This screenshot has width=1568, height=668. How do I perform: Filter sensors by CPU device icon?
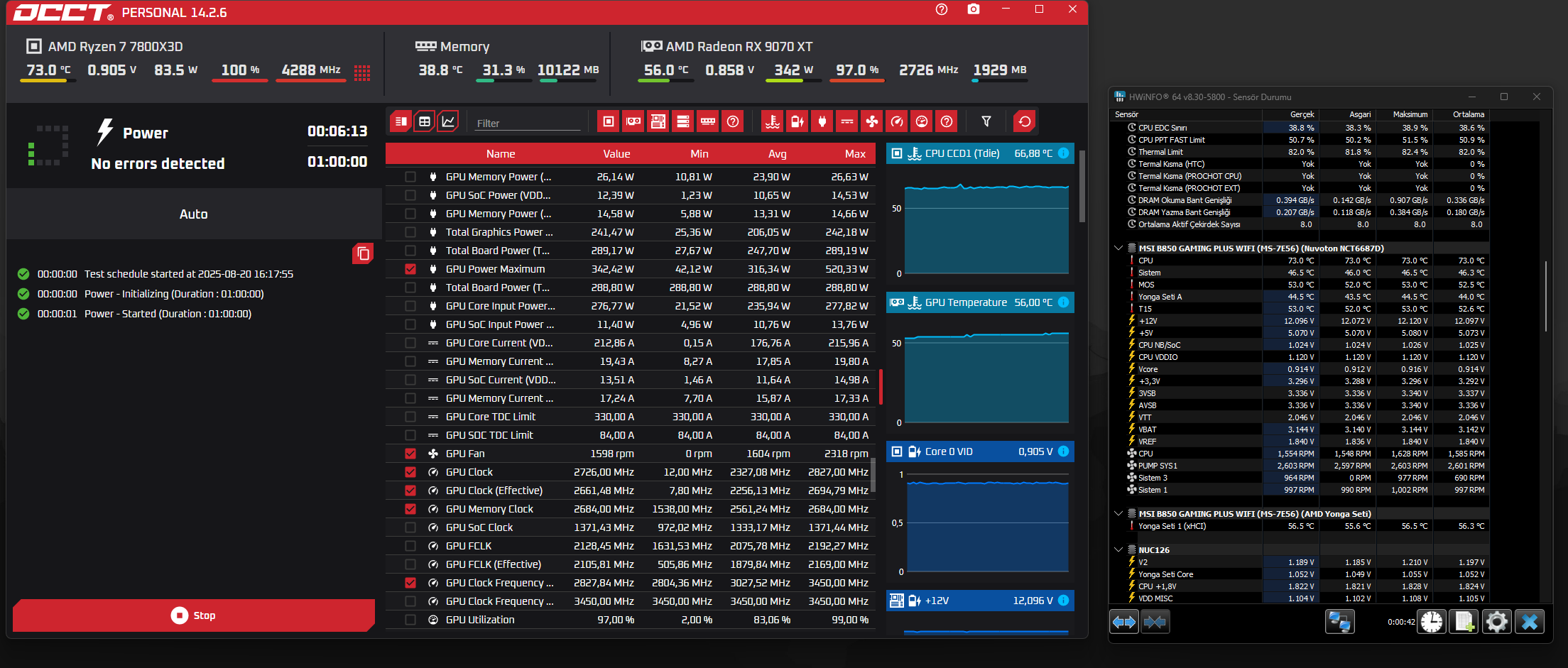[x=609, y=121]
